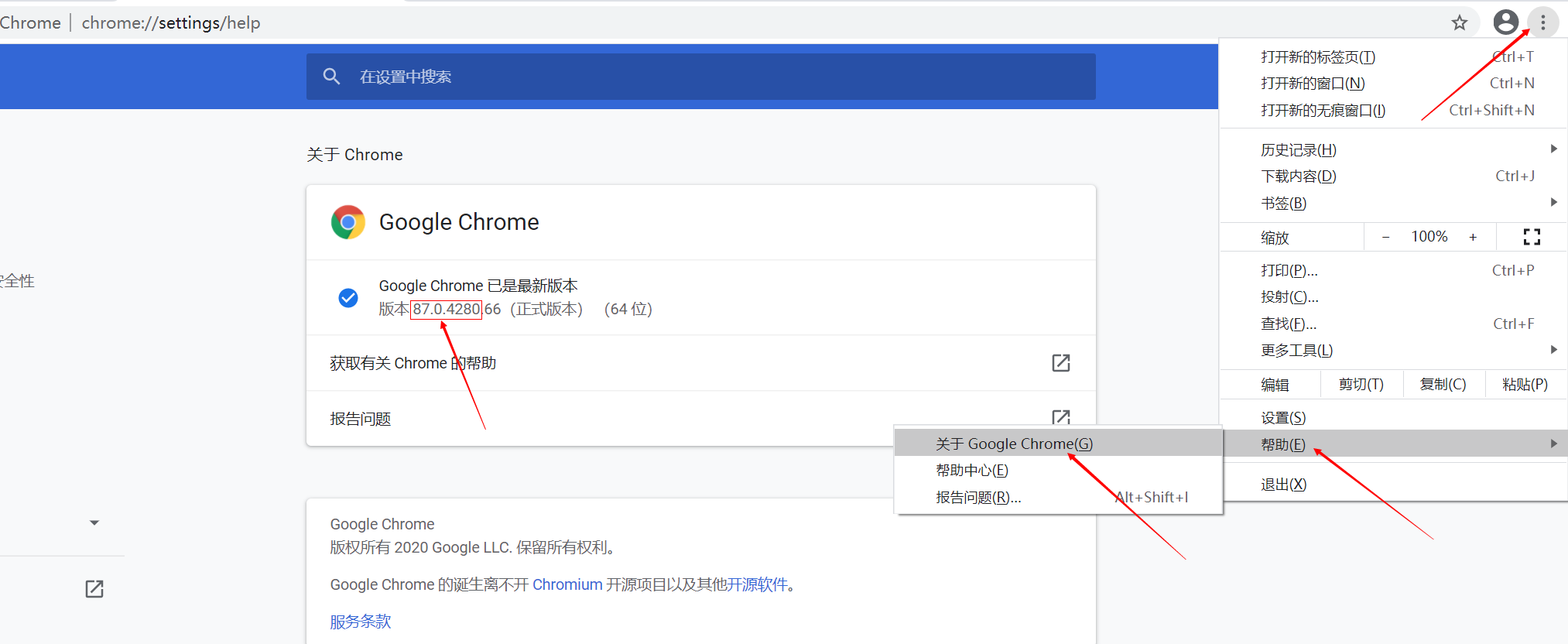The width and height of the screenshot is (1568, 644).
Task: Decrease zoom with the minus button
Action: (1386, 237)
